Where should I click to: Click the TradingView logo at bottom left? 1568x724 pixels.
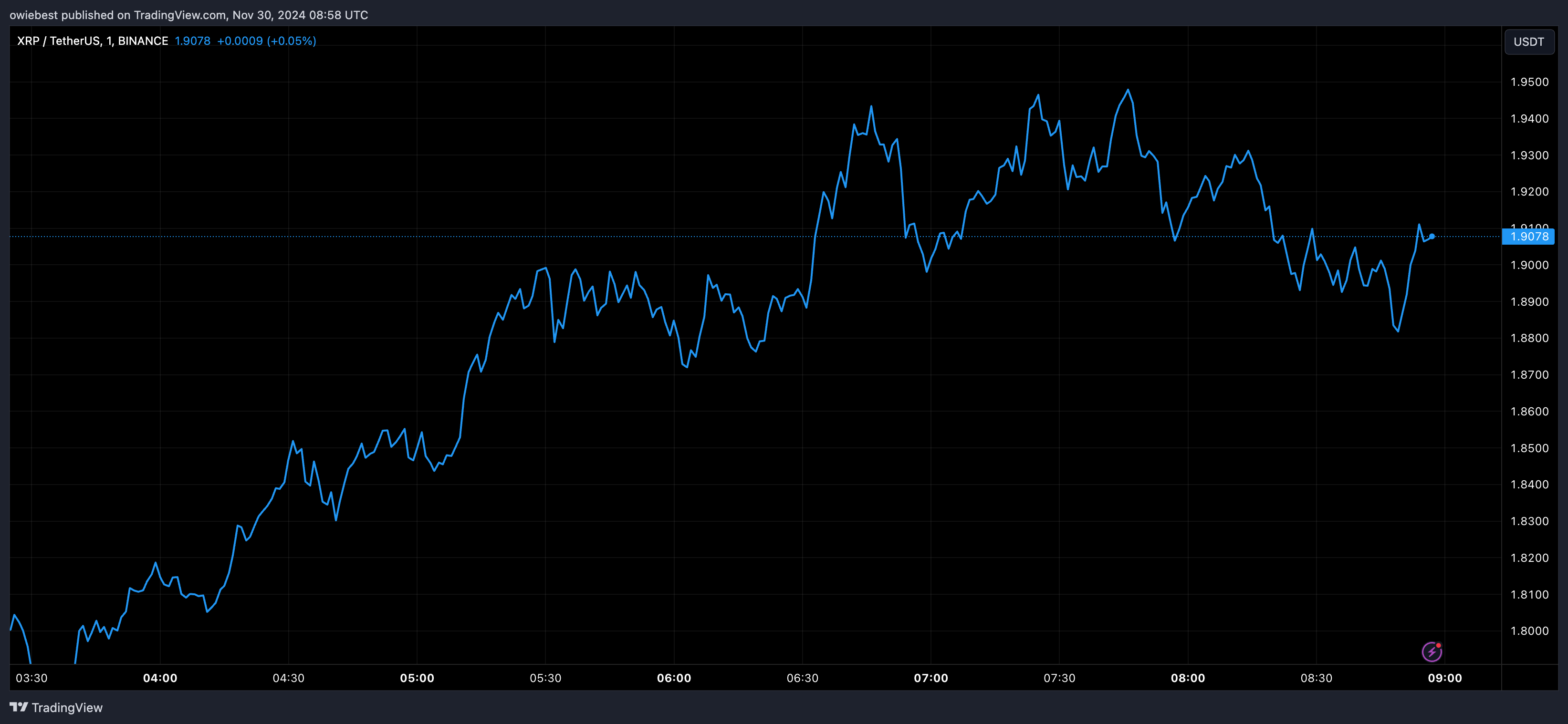56,708
